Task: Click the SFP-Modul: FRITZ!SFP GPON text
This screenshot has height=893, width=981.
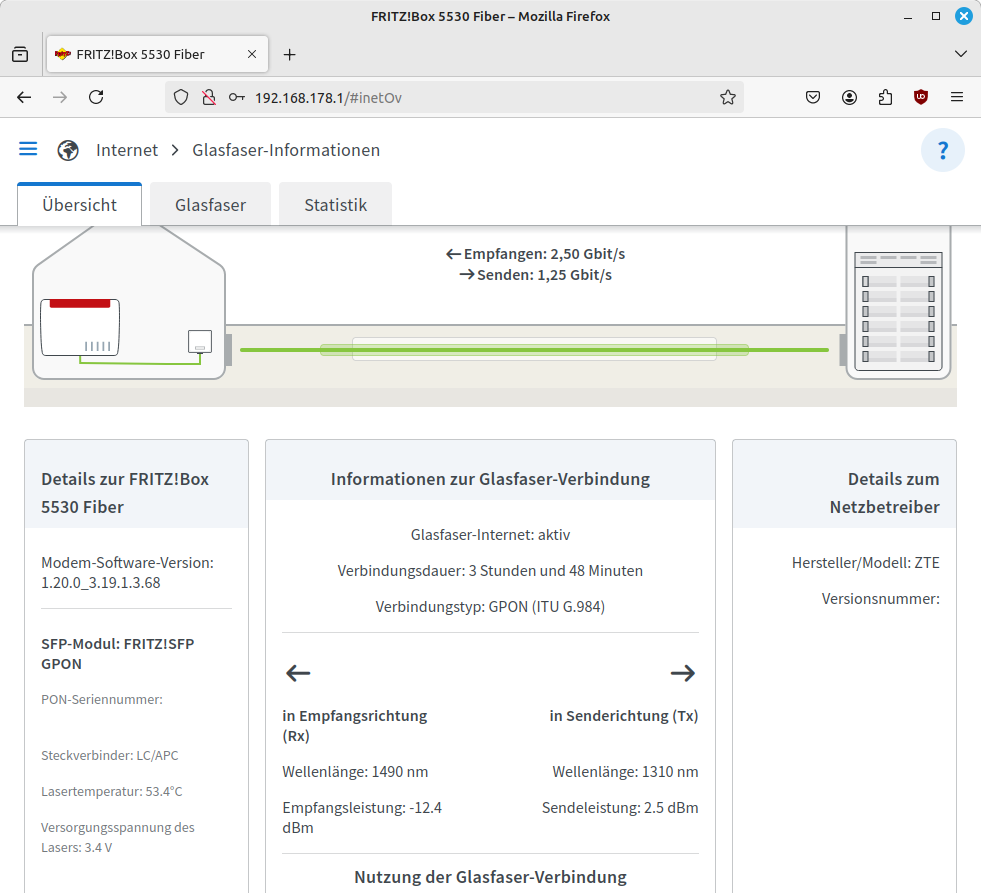Action: pyautogui.click(x=118, y=653)
